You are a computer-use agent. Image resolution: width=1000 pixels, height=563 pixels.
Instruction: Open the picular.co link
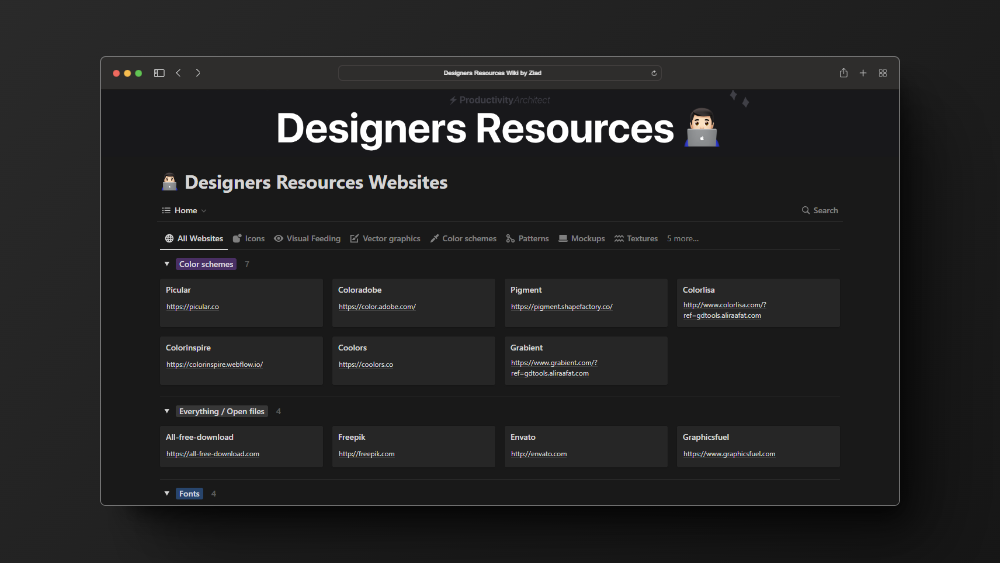193,307
